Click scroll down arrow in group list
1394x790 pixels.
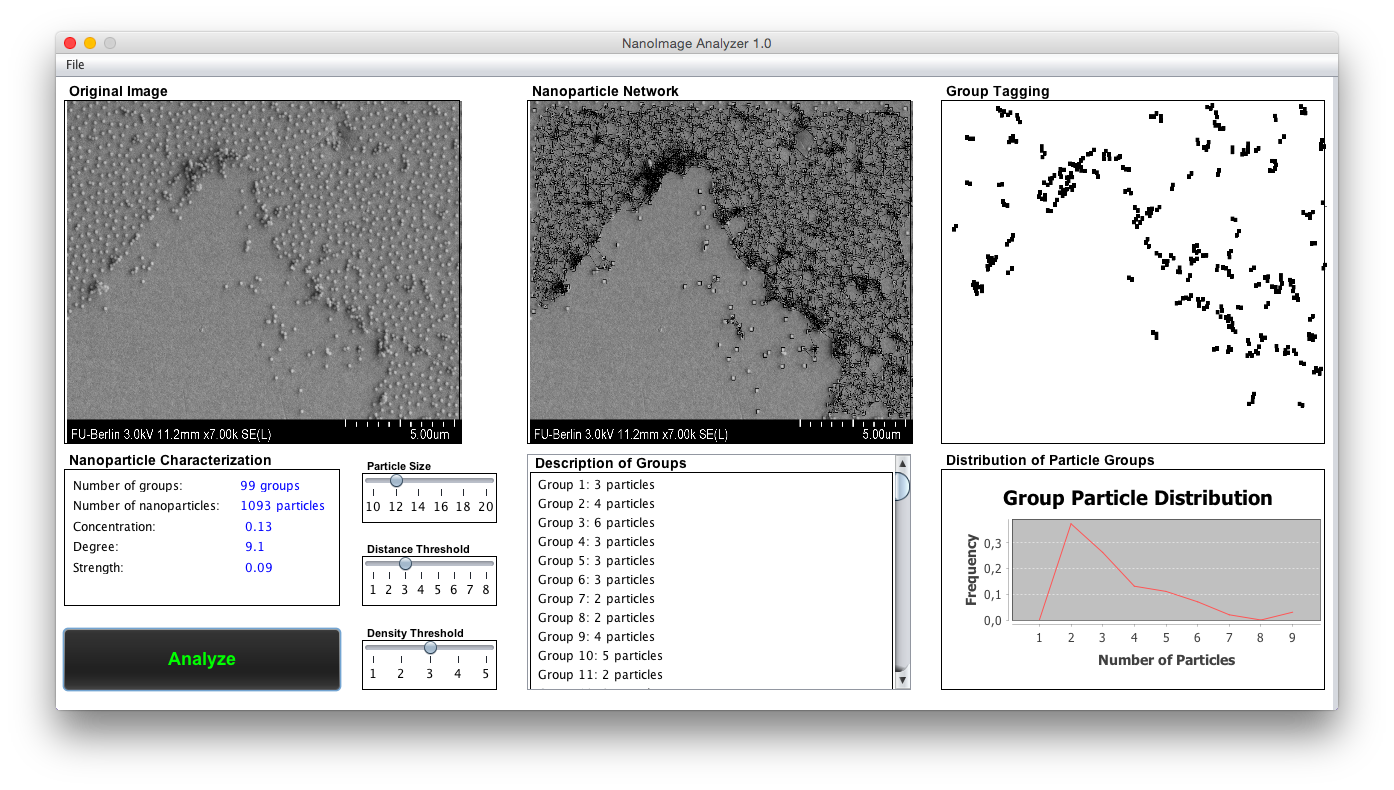coord(902,680)
